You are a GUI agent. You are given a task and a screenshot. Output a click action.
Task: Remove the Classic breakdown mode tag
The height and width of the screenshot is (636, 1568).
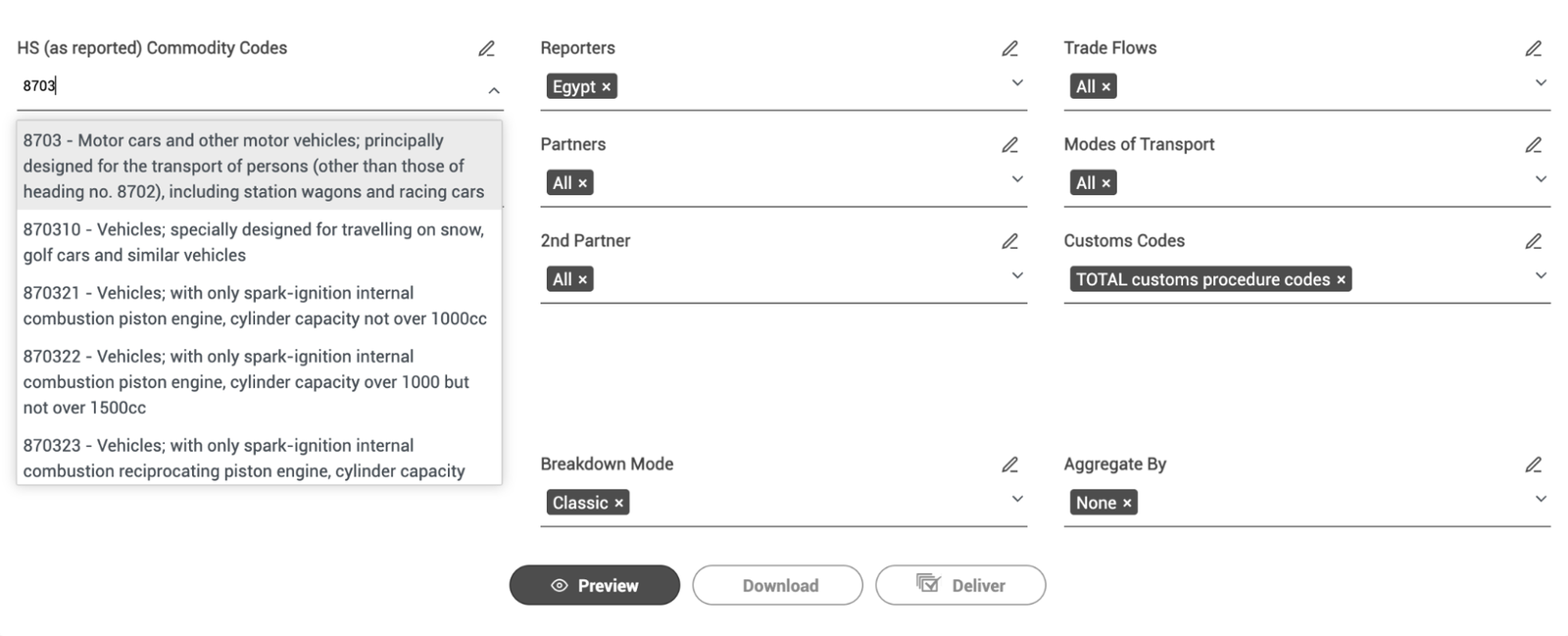pyautogui.click(x=618, y=504)
